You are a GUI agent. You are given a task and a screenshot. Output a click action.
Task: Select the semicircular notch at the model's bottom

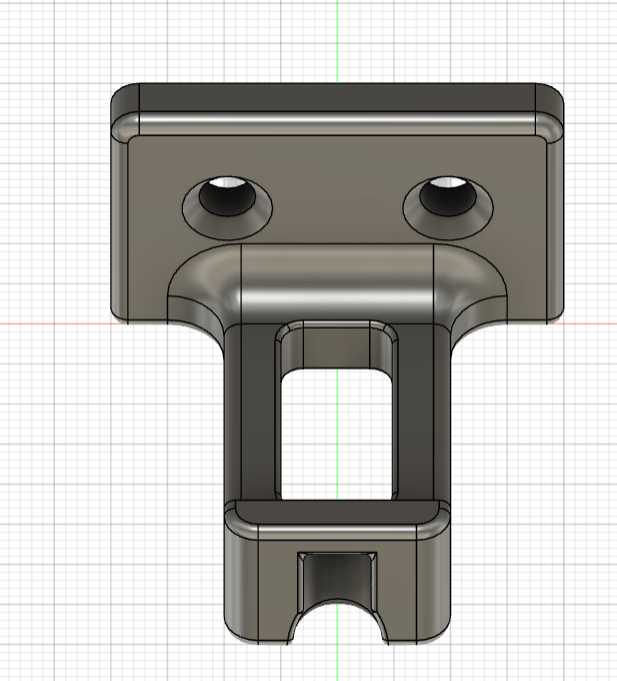coord(337,623)
